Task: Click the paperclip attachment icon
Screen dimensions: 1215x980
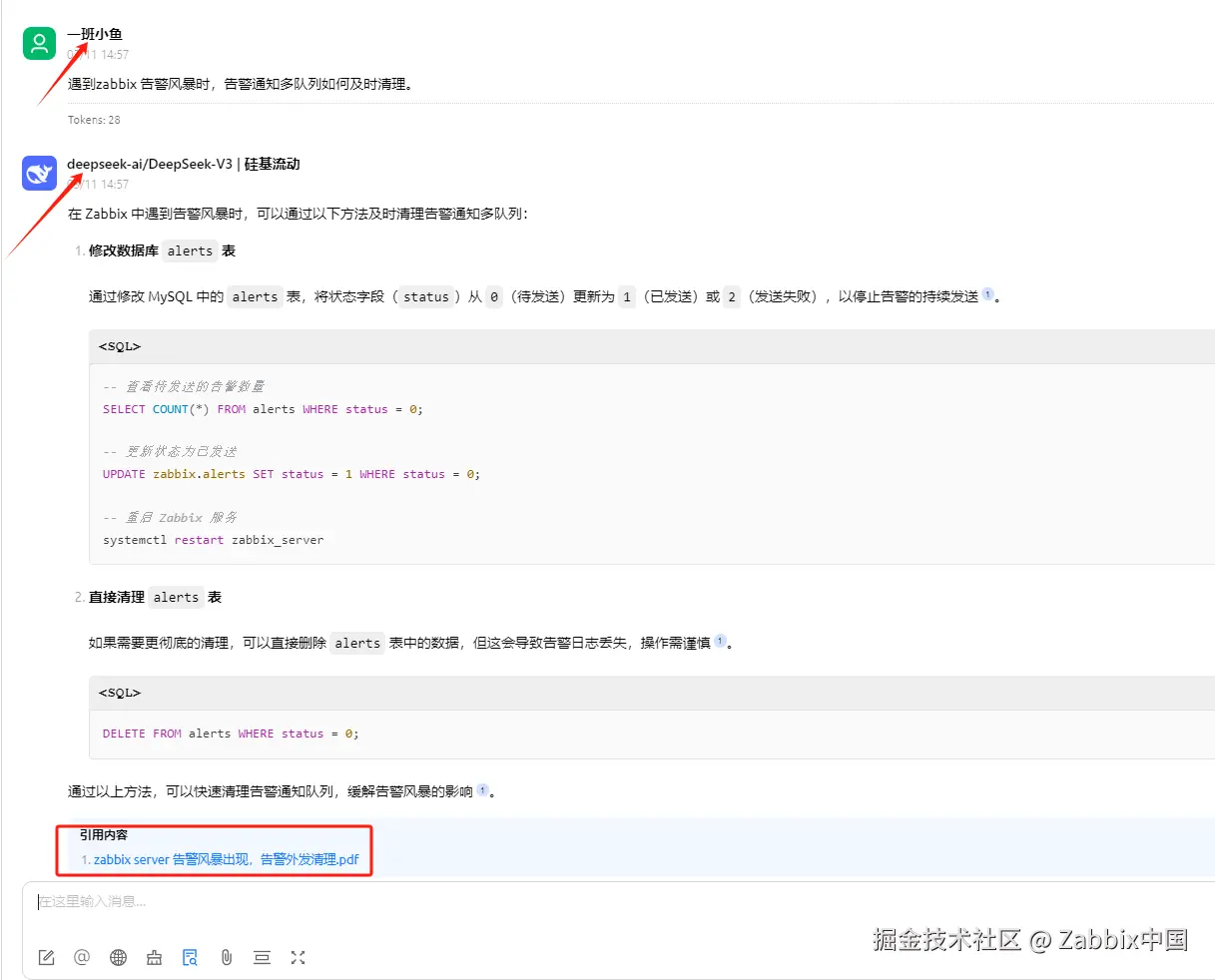Action: point(227,958)
